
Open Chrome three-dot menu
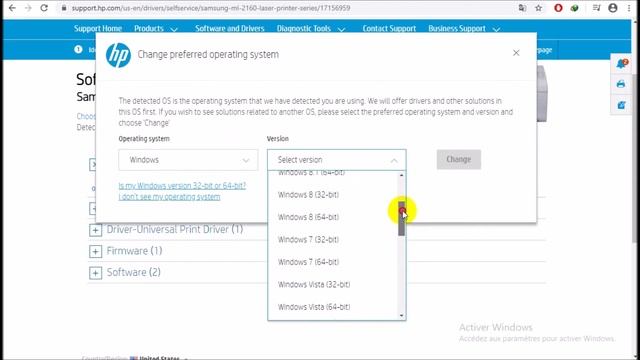pos(629,8)
